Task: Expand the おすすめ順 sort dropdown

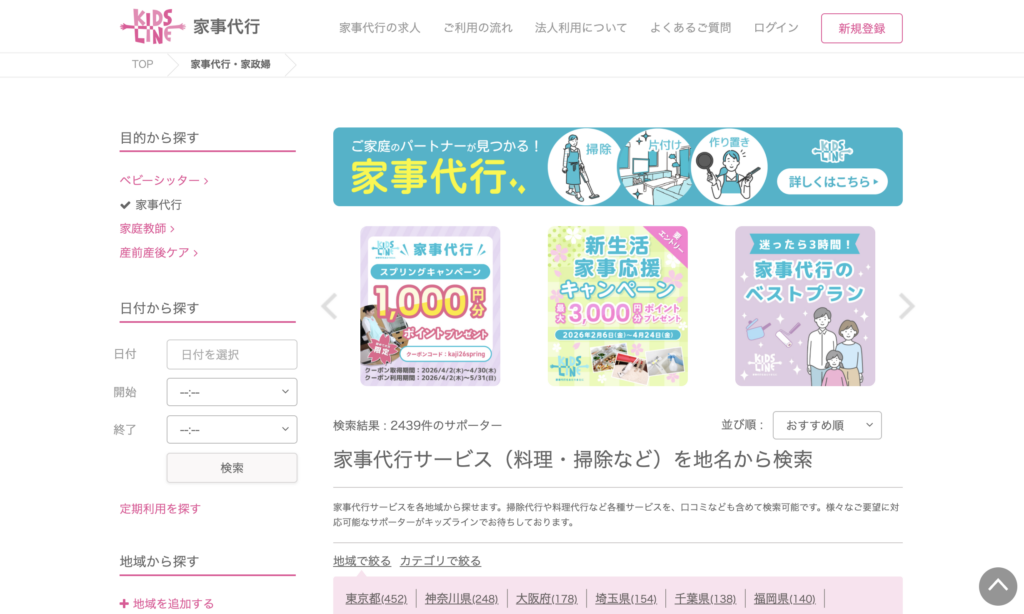Action: click(x=827, y=425)
